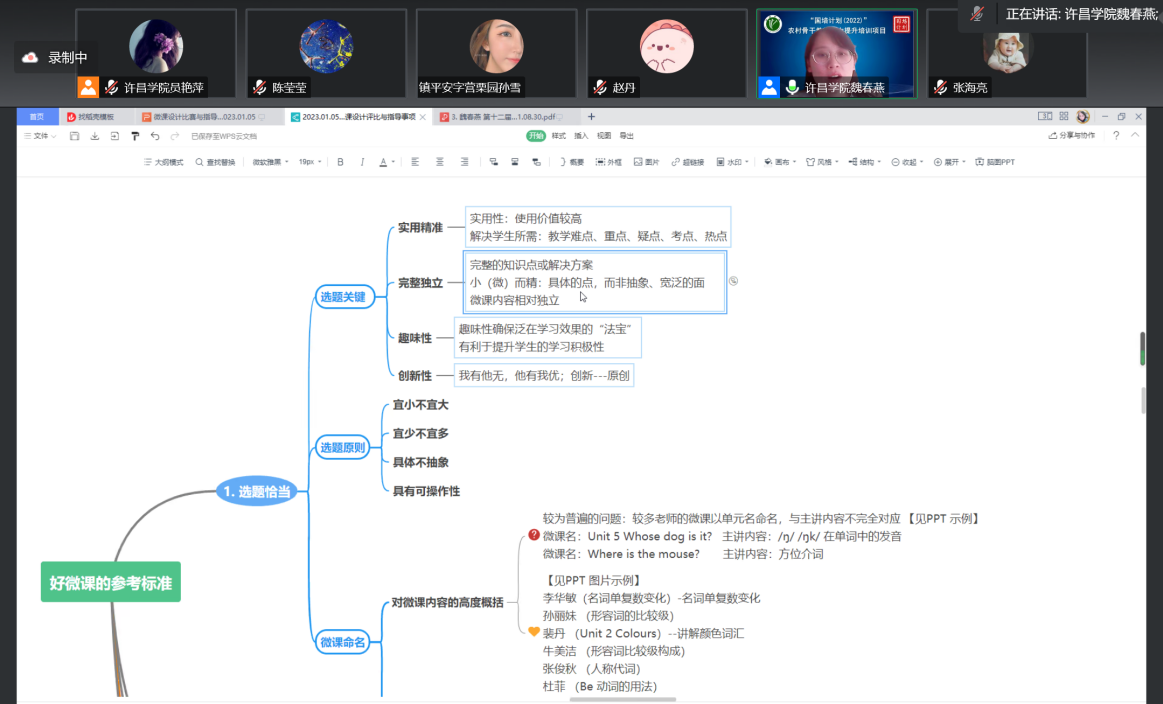Open the font color dropdown arrow
Screen dimensions: 1163x704
[394, 162]
